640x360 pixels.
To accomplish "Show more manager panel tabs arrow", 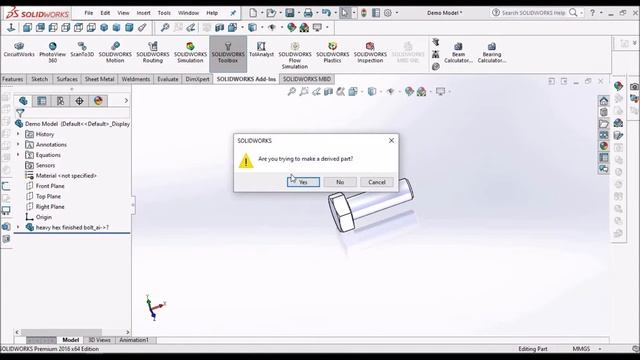I will [126, 100].
